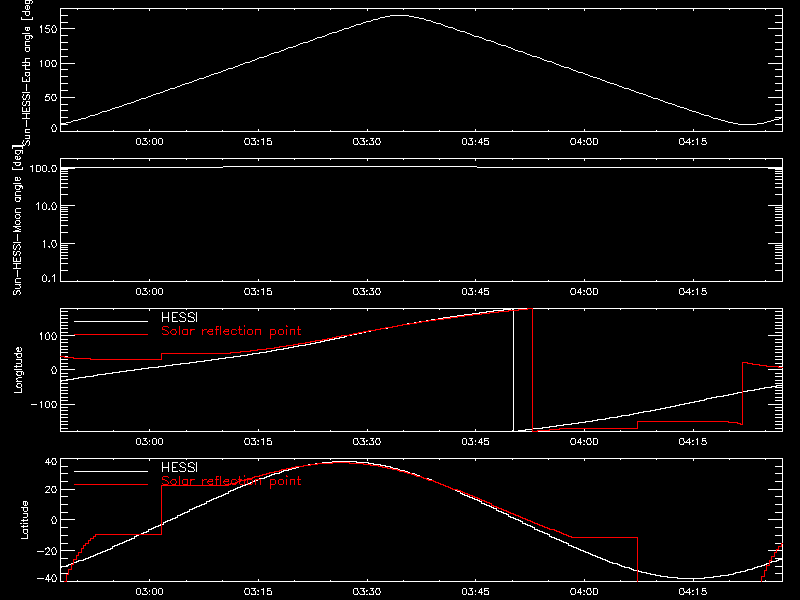Select Solar reflection point legend in Longitude panel
The height and width of the screenshot is (600, 800).
231,331
